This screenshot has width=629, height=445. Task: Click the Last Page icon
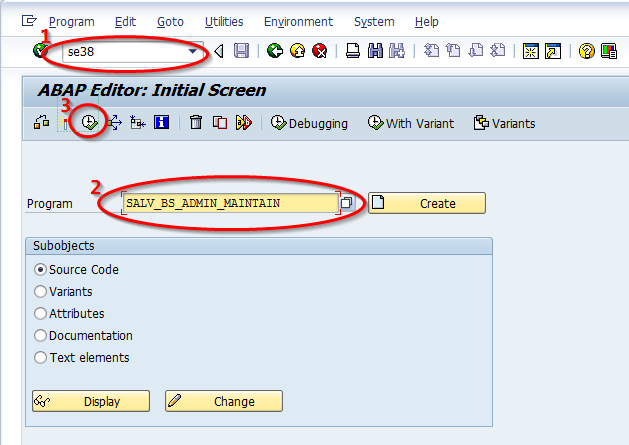point(498,51)
